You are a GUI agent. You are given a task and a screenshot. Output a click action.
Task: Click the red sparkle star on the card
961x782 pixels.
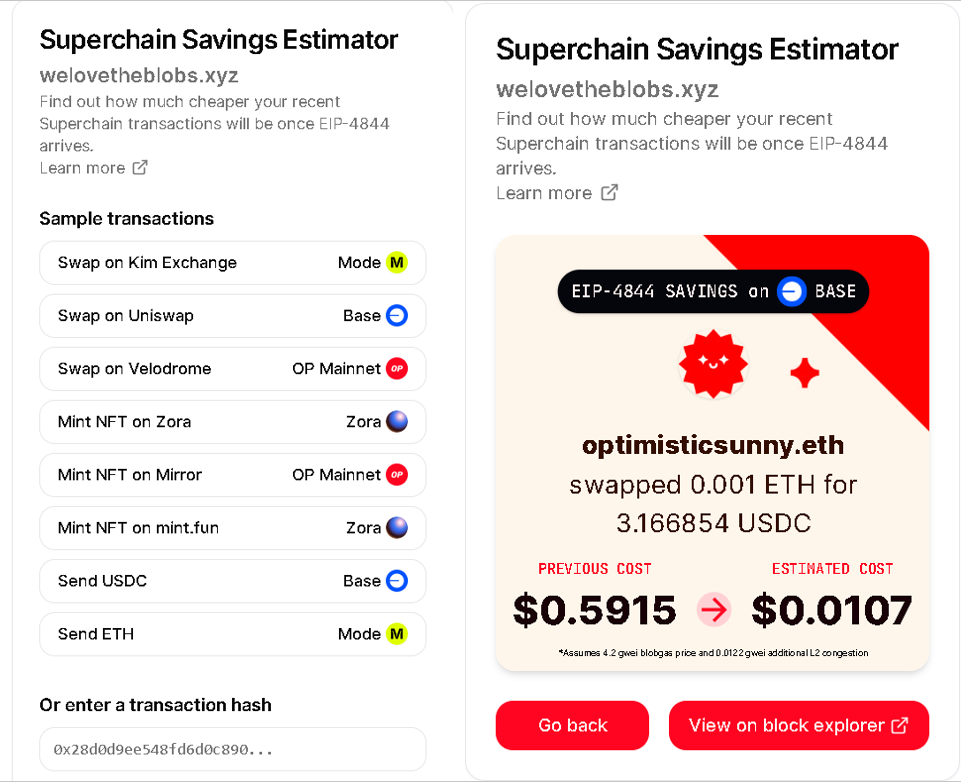pyautogui.click(x=805, y=374)
